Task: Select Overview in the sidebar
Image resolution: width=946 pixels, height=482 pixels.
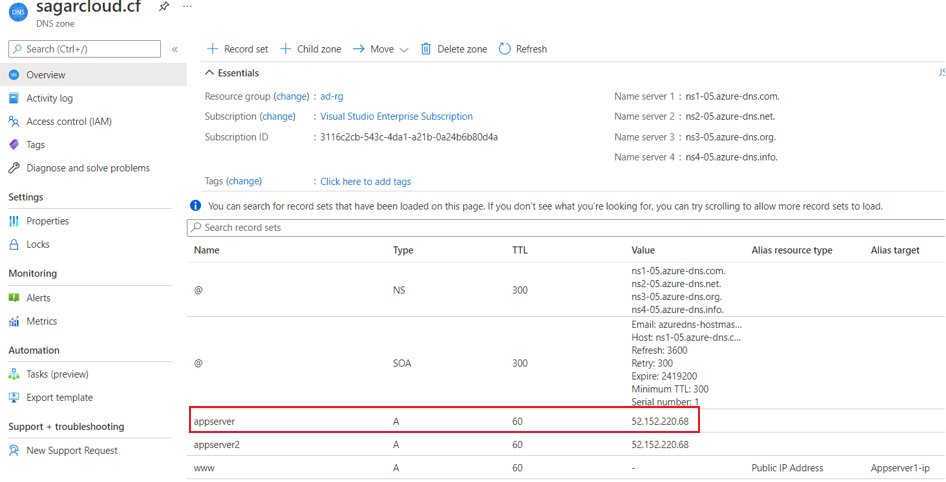Action: pos(45,75)
